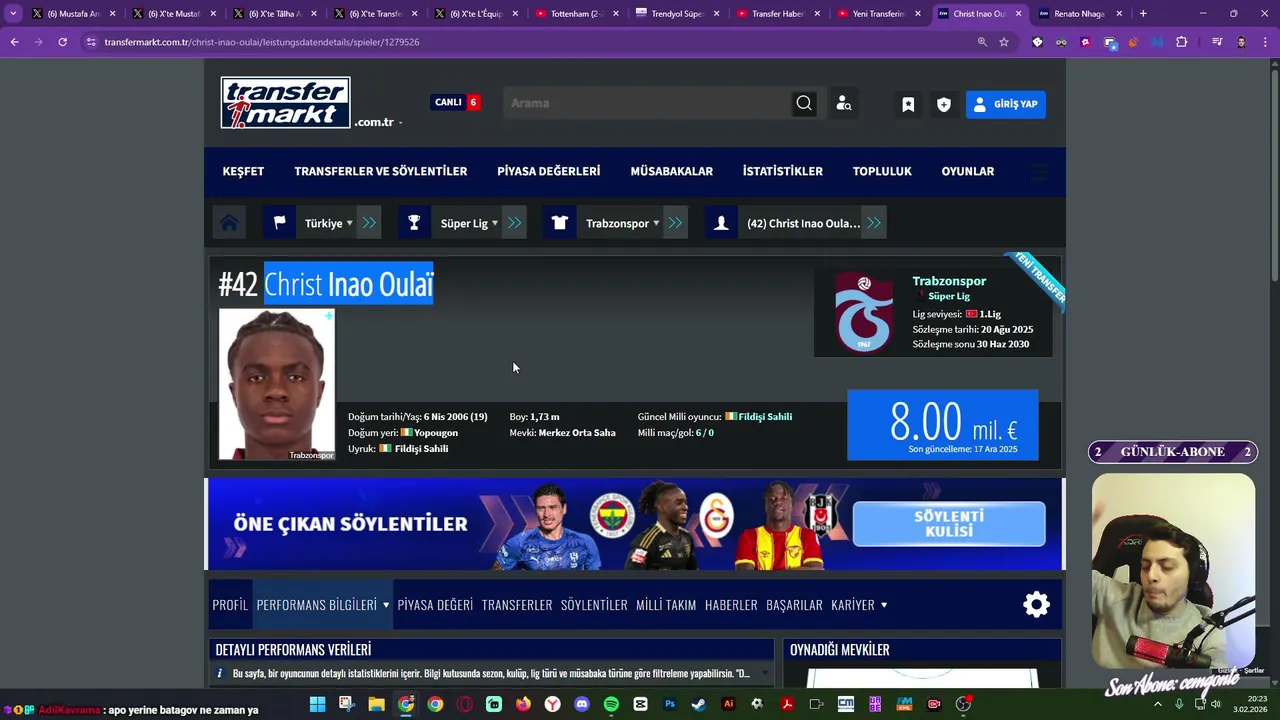1280x720 pixels.
Task: Open the bookmark watchlist icon in header
Action: (908, 104)
